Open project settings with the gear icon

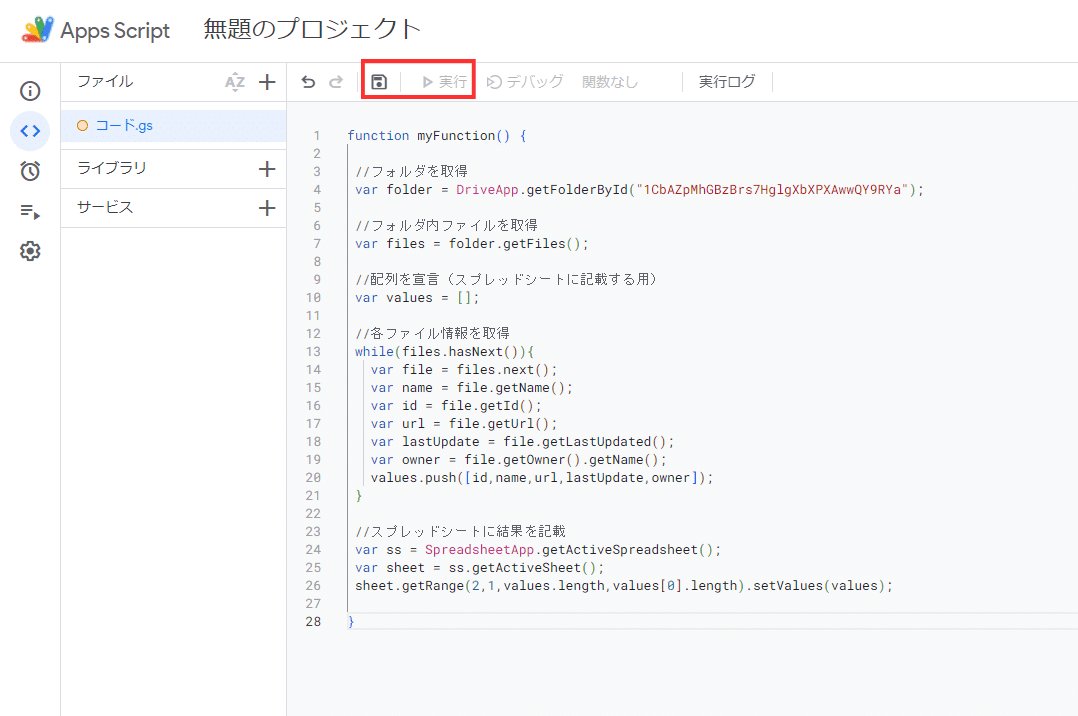point(30,252)
